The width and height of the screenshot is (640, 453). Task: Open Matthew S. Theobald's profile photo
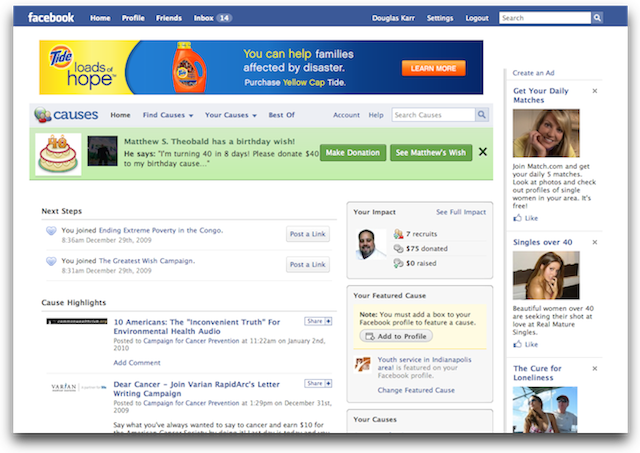(x=102, y=151)
